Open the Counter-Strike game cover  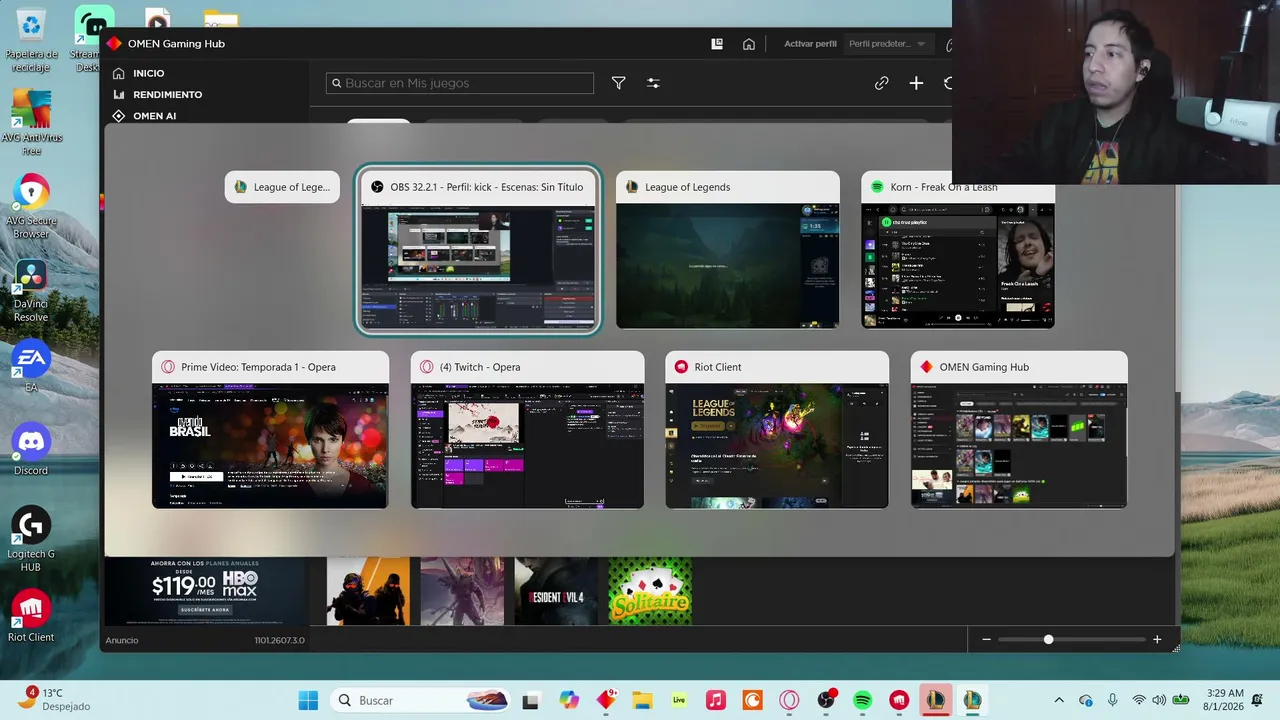(x=368, y=591)
